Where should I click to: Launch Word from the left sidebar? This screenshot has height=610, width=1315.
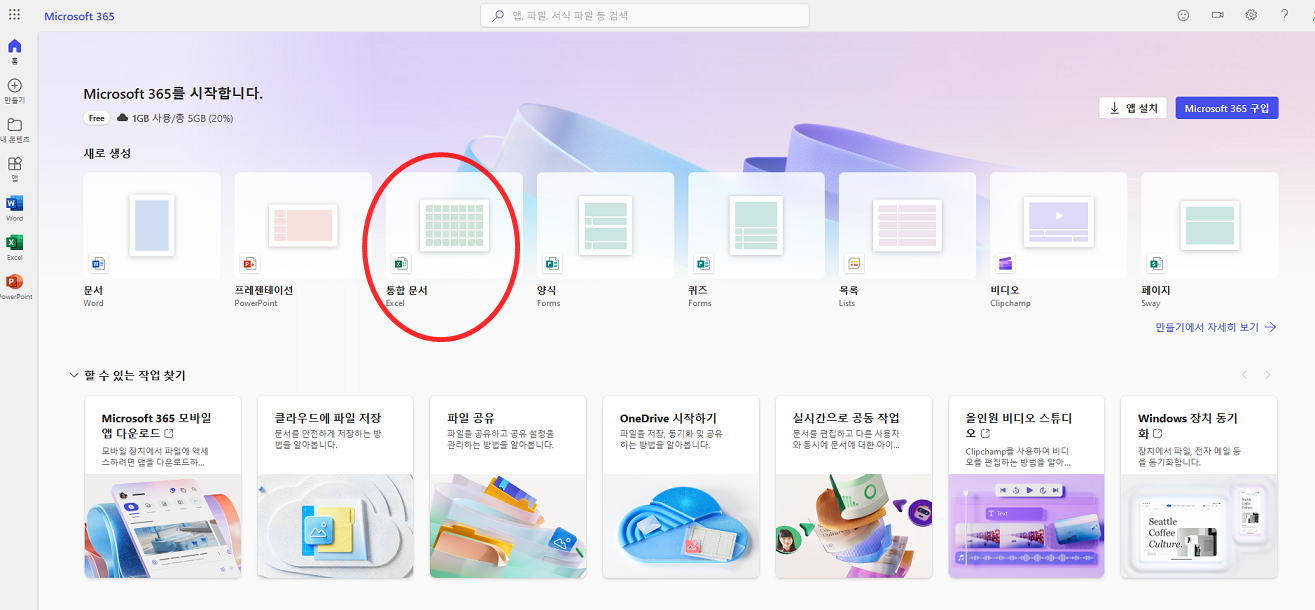tap(14, 203)
